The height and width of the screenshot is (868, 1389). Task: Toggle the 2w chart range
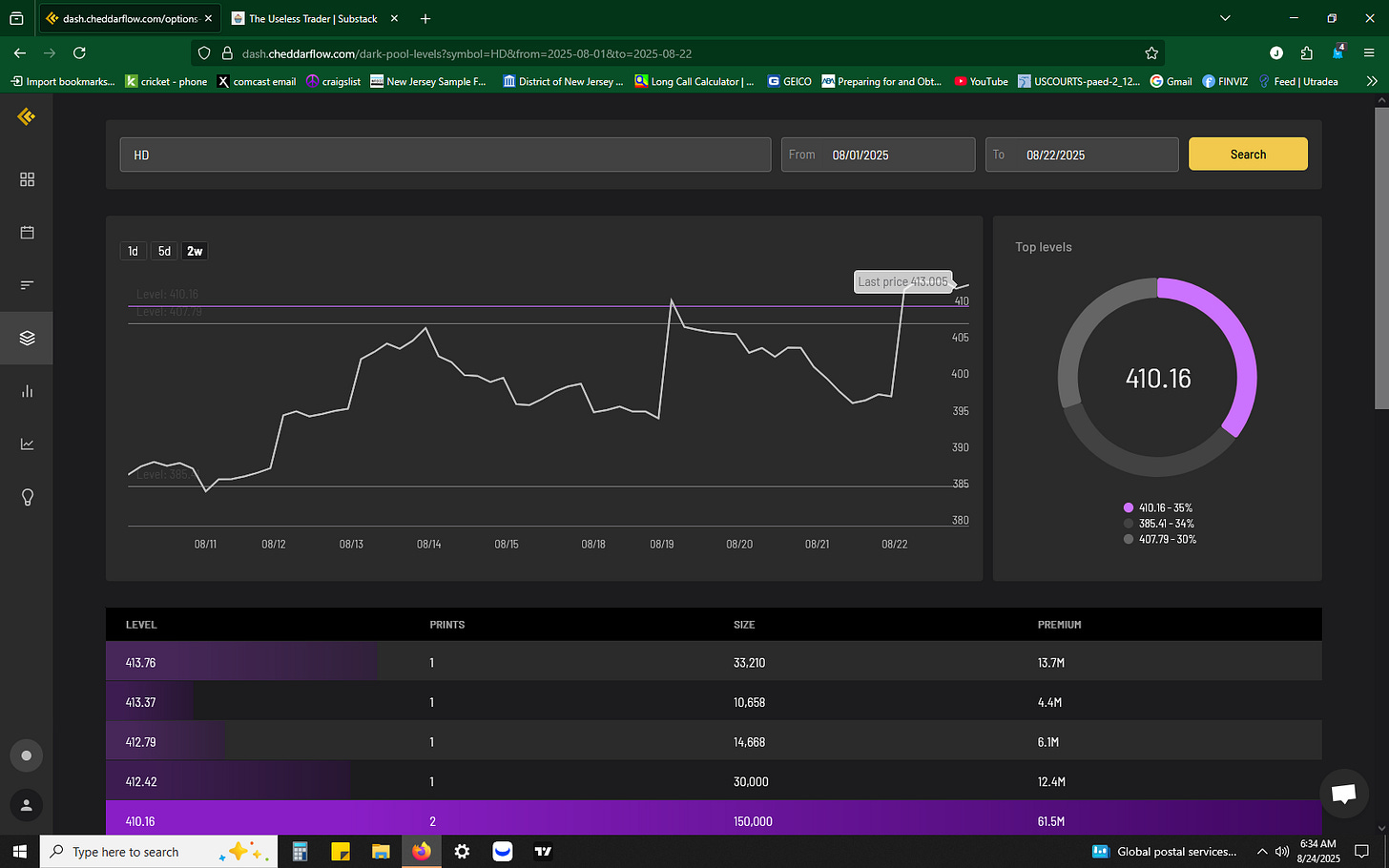(x=195, y=251)
